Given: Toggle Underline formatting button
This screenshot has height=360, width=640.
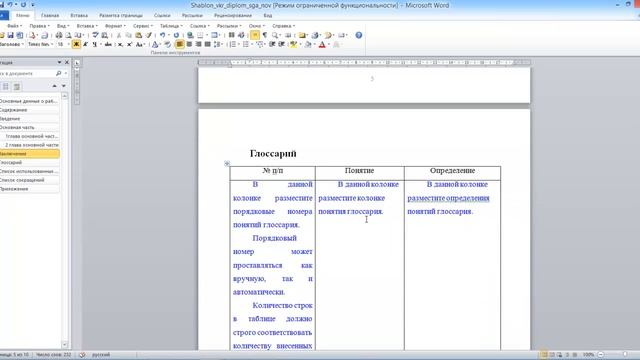Looking at the screenshot, I should pos(95,44).
